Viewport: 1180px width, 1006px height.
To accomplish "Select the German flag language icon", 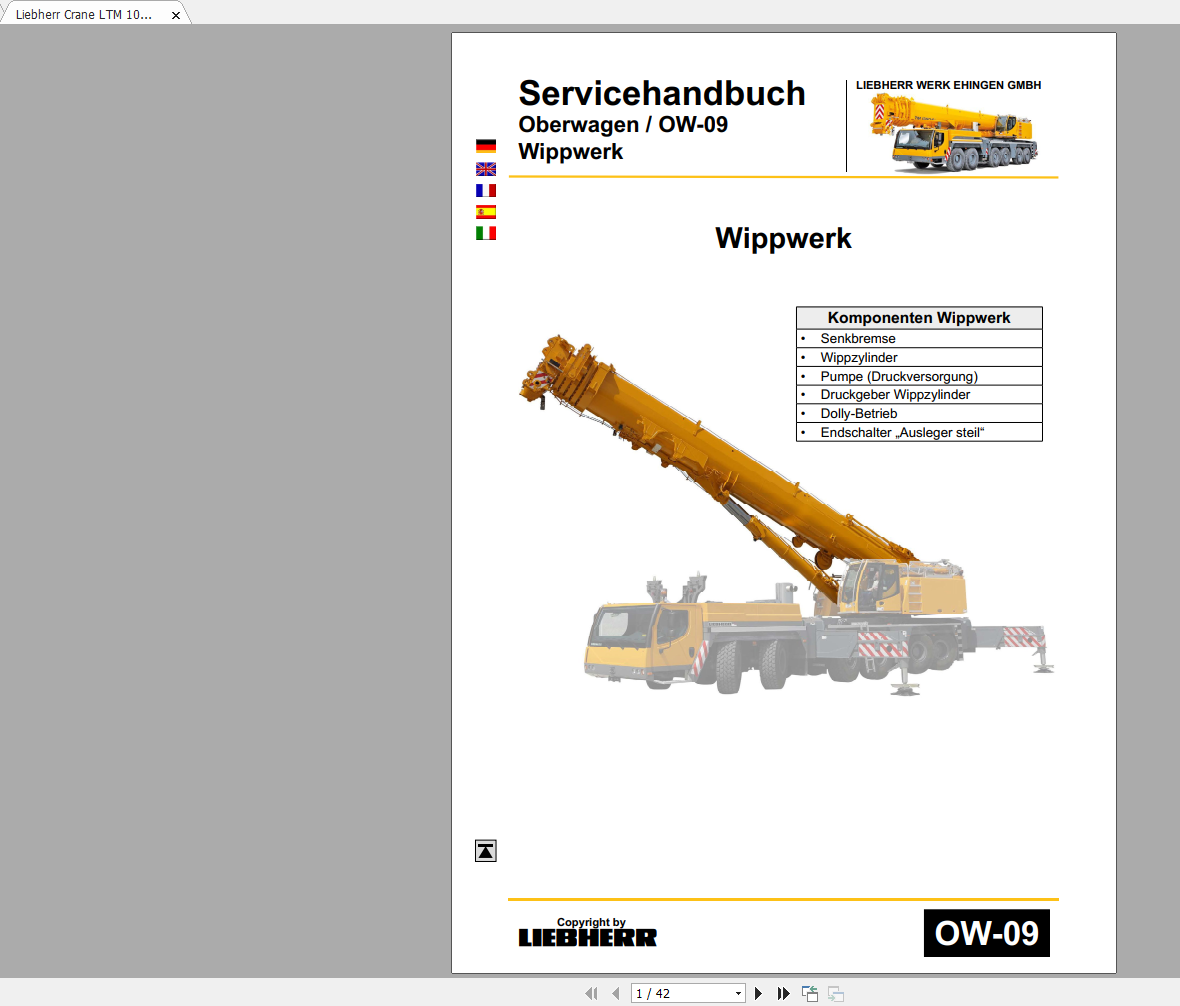I will 486,146.
